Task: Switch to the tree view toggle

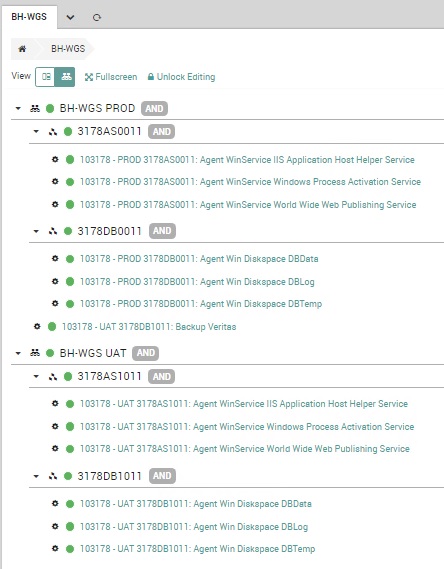Action: tap(65, 77)
